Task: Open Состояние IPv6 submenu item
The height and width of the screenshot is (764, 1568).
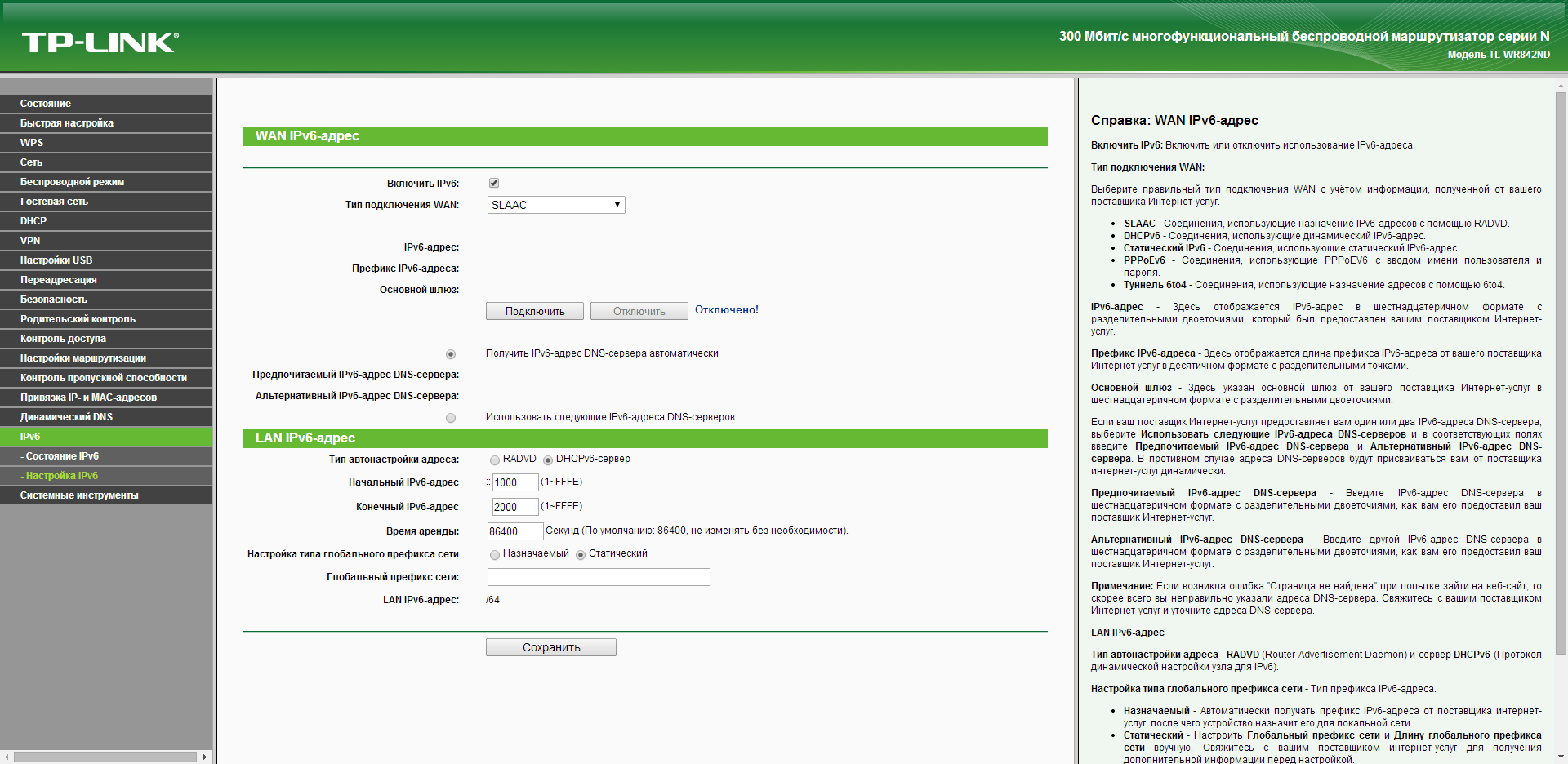Action: click(106, 456)
